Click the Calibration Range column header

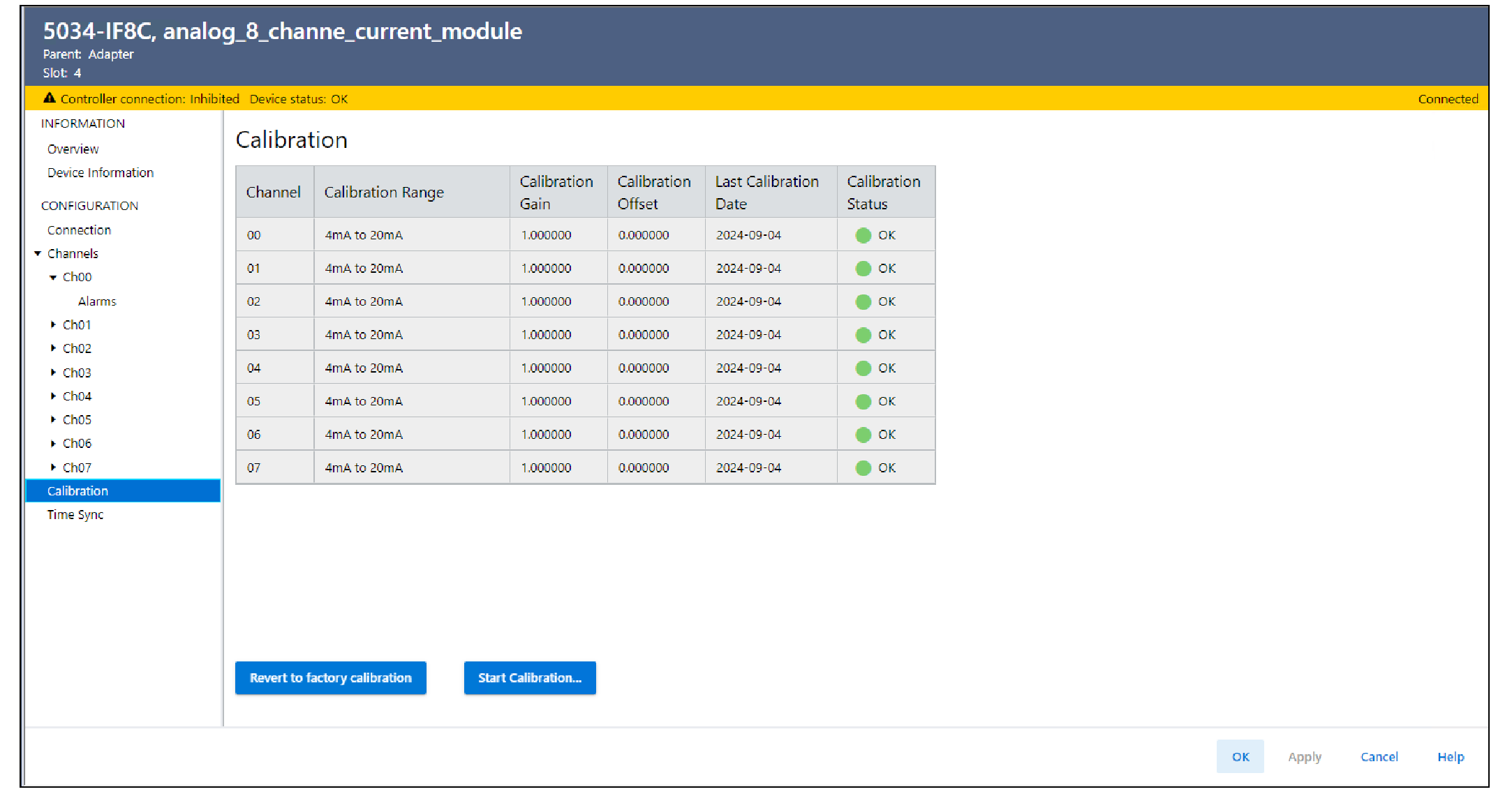coord(412,192)
